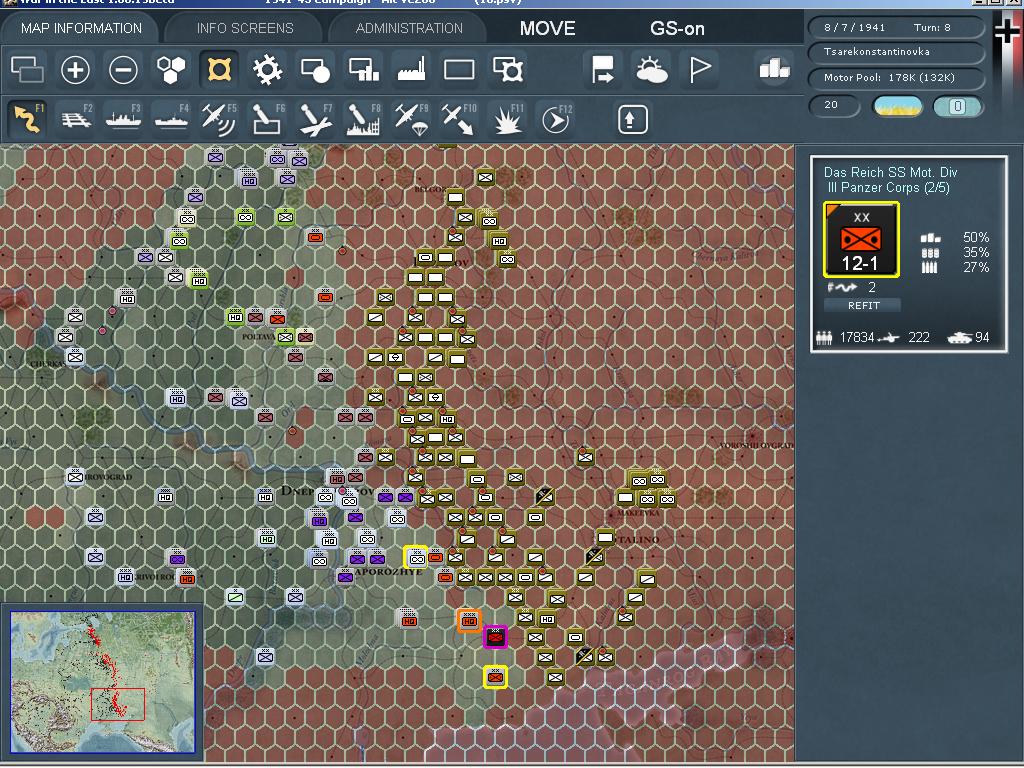Click the 50% TOE value
The height and width of the screenshot is (768, 1024).
click(976, 237)
